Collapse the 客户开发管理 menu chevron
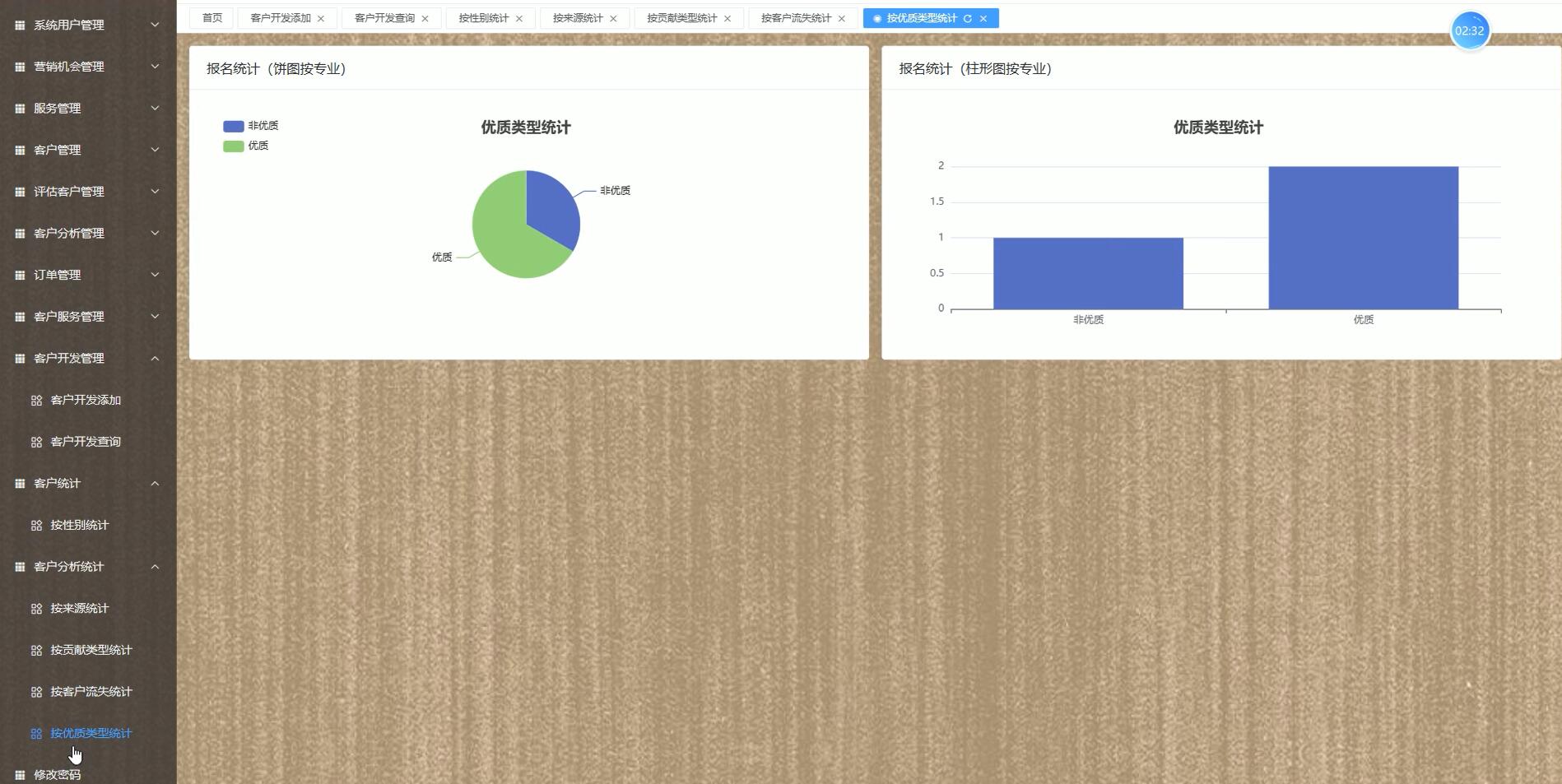This screenshot has width=1562, height=784. [x=155, y=359]
